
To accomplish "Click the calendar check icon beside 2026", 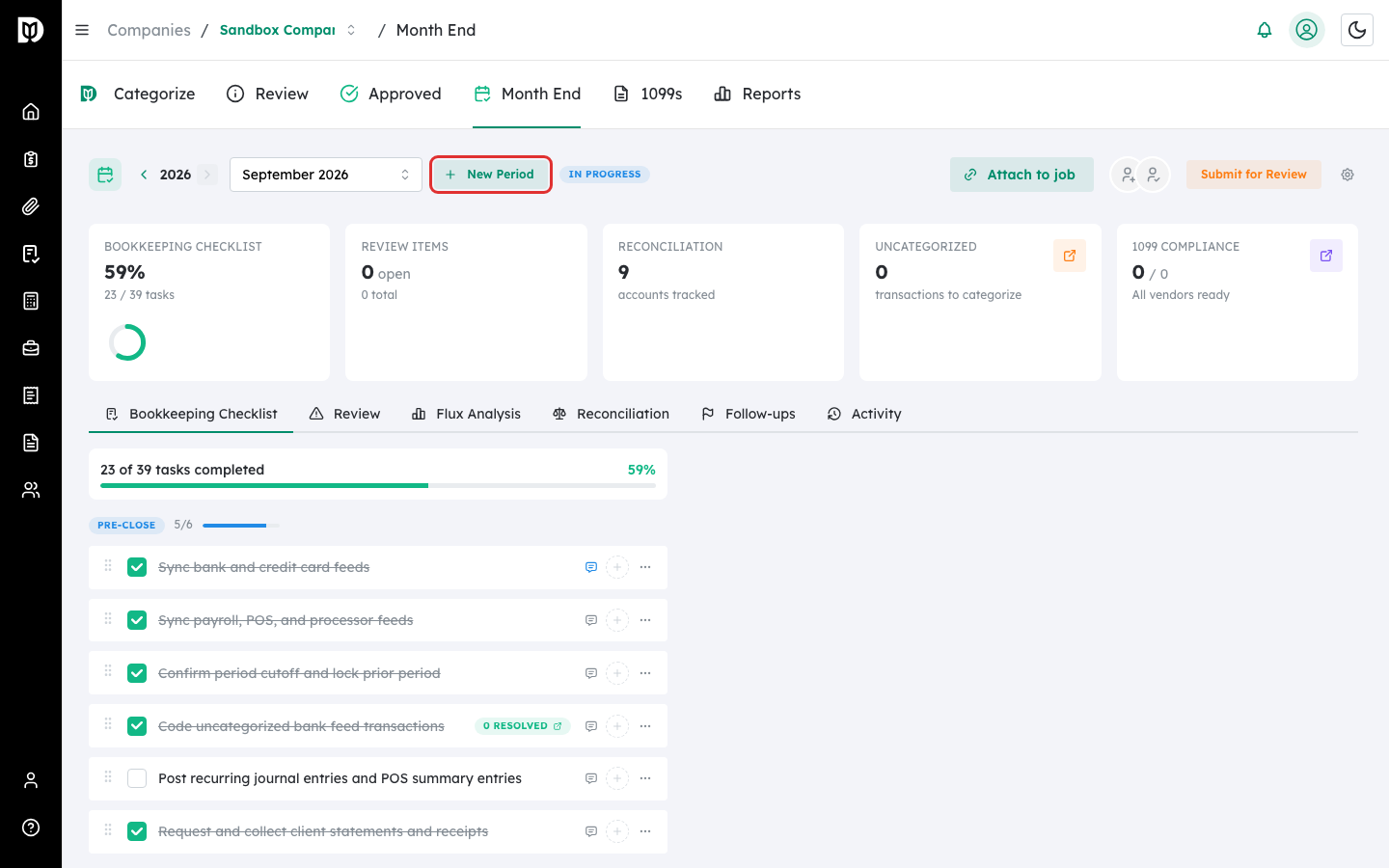I will [105, 175].
